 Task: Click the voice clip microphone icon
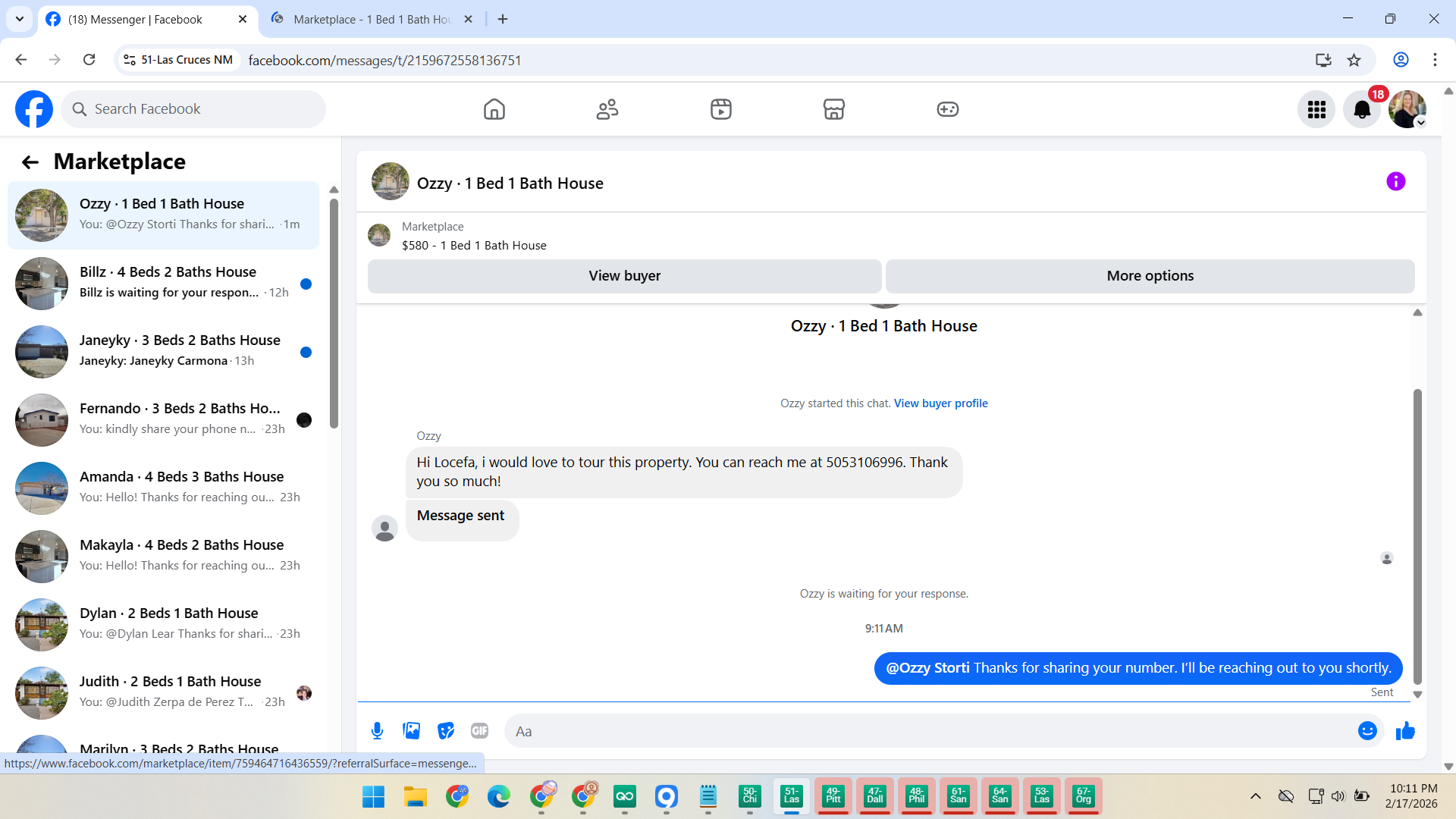tap(377, 731)
